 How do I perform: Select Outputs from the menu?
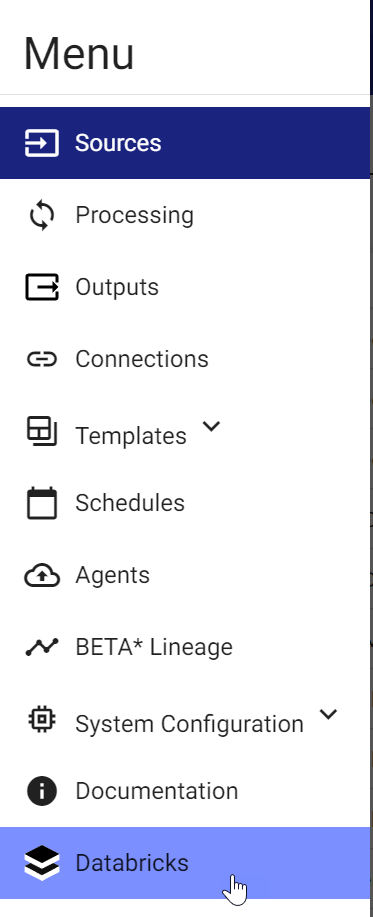click(x=185, y=287)
